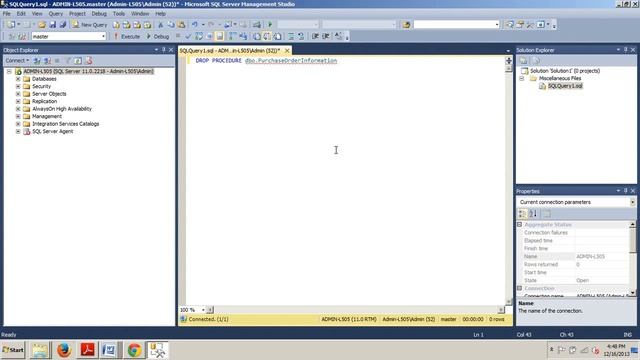Collapse the Aggregate Status category in Properties
The image size is (640, 360).
click(520, 224)
